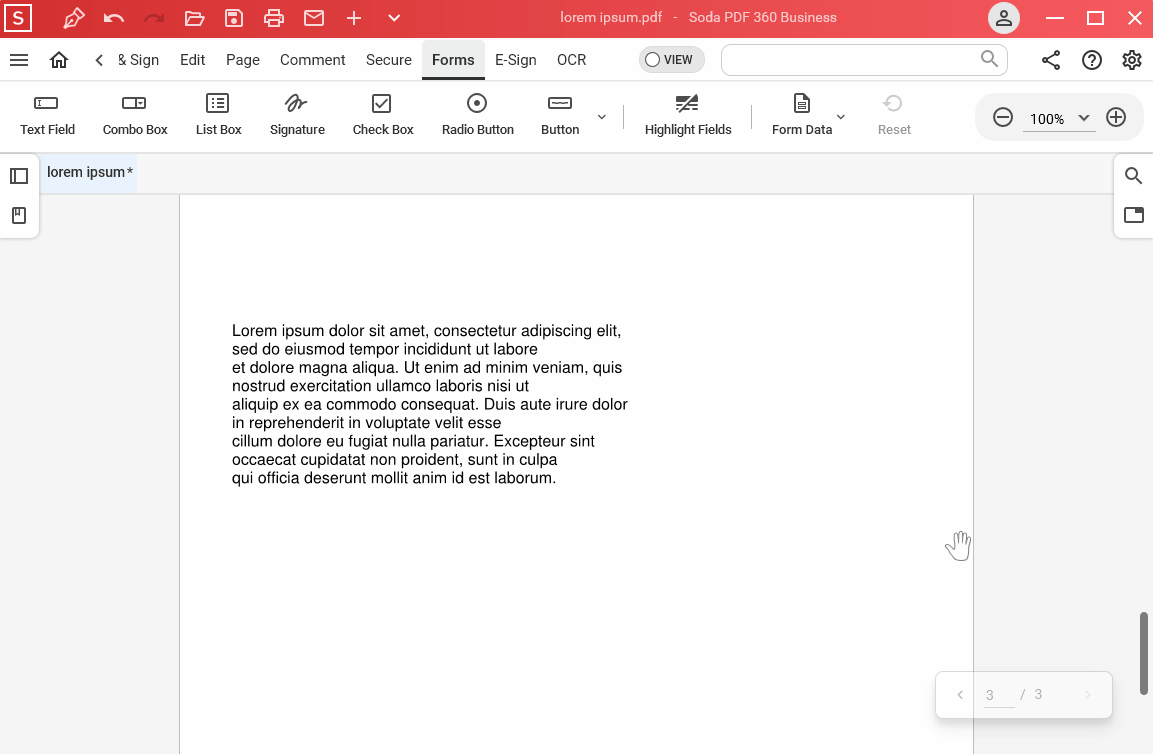Screen dimensions: 1153x754
Task: Open the E-Sign tab
Action: click(515, 60)
